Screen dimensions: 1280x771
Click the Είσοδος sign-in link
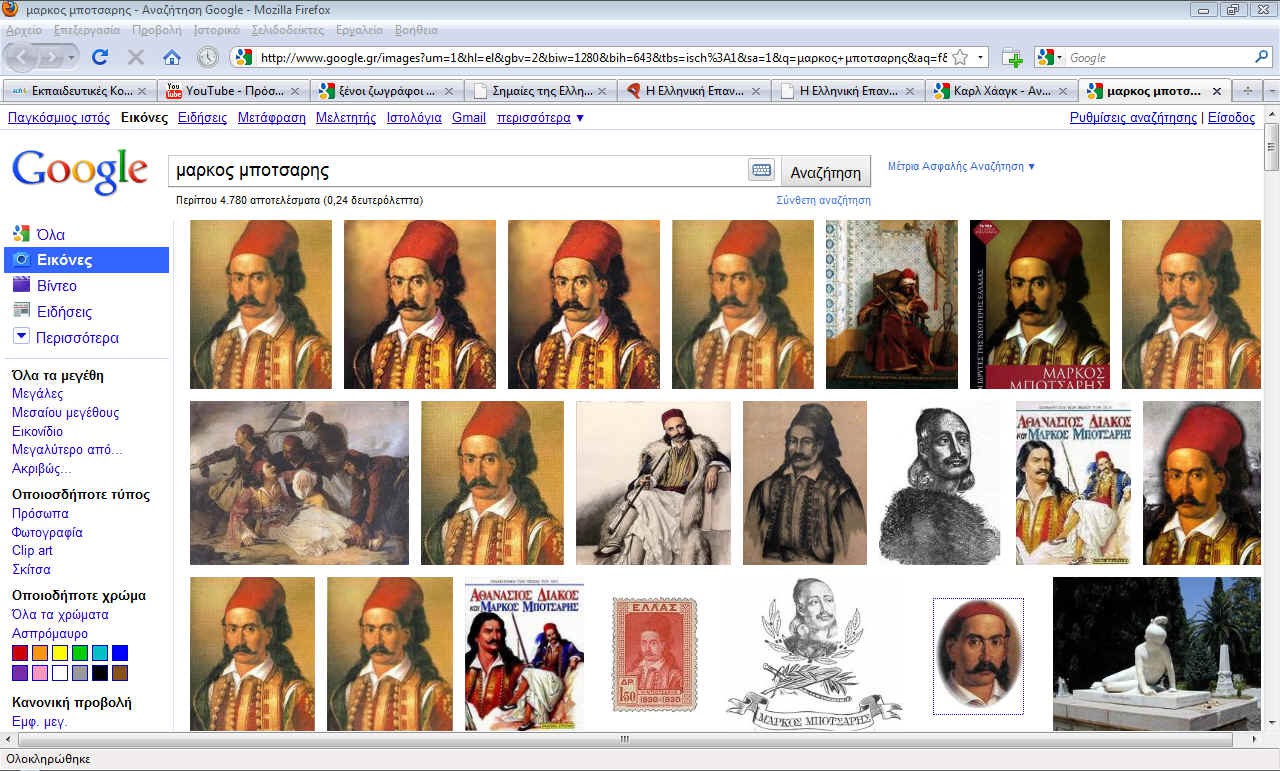(1231, 118)
